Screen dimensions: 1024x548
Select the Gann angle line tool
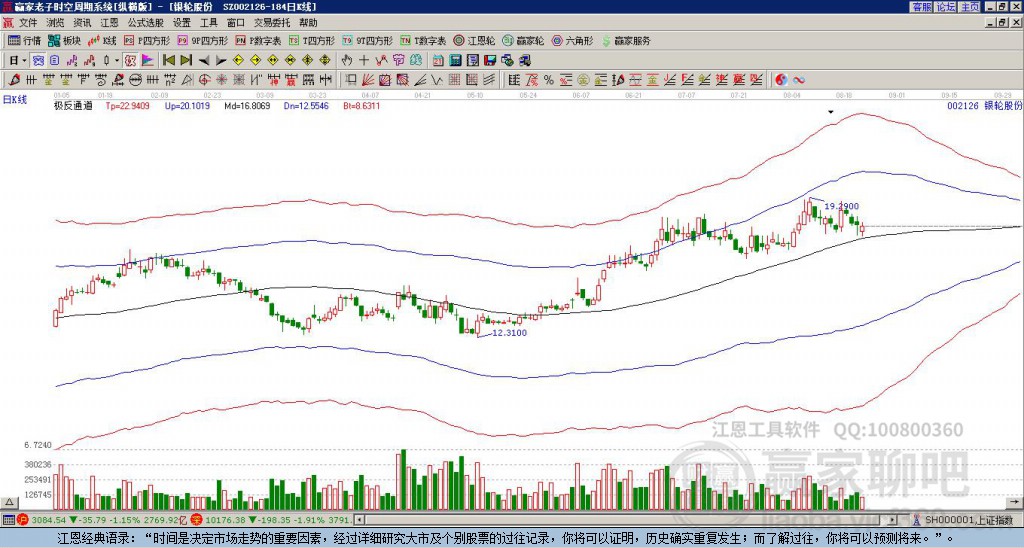pos(420,80)
